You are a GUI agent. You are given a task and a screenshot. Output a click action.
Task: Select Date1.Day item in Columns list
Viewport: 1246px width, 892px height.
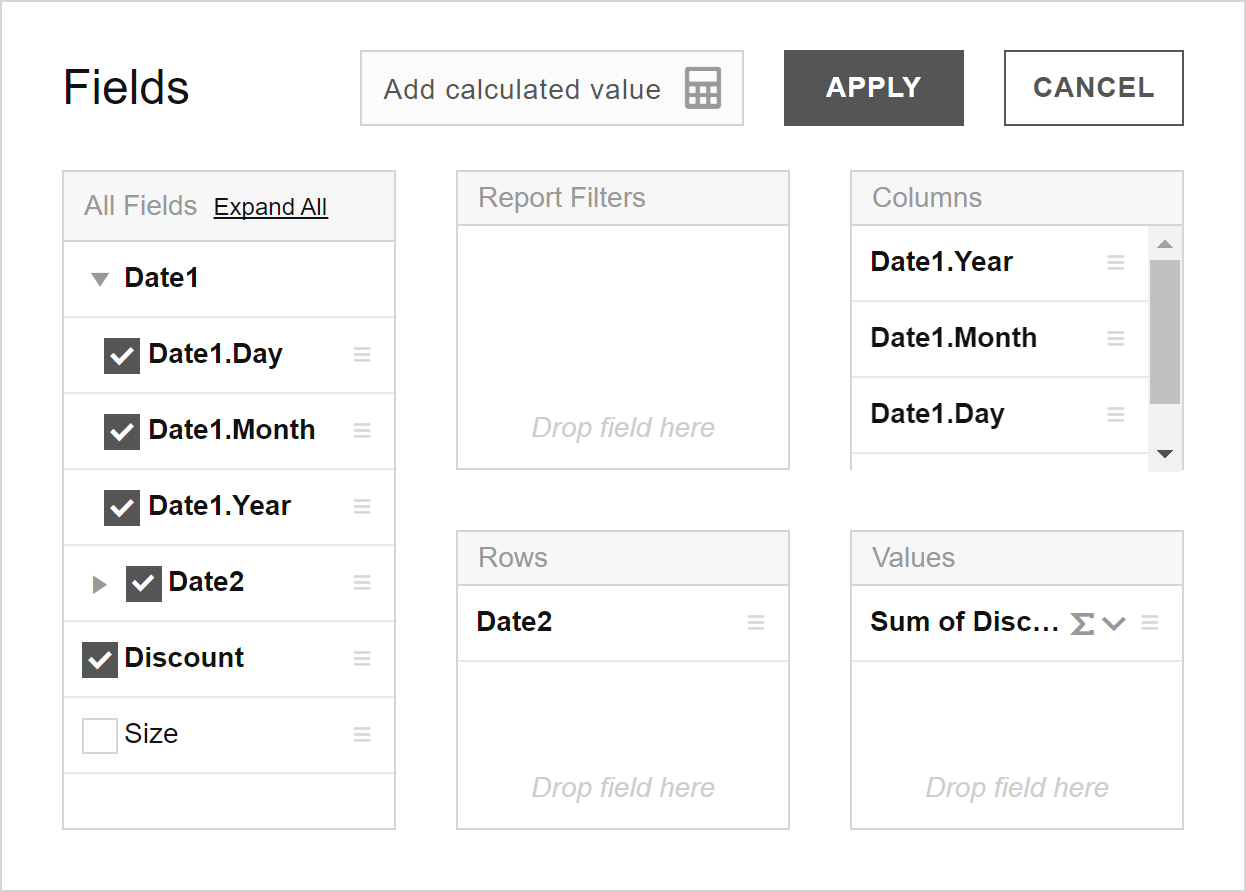tap(938, 414)
